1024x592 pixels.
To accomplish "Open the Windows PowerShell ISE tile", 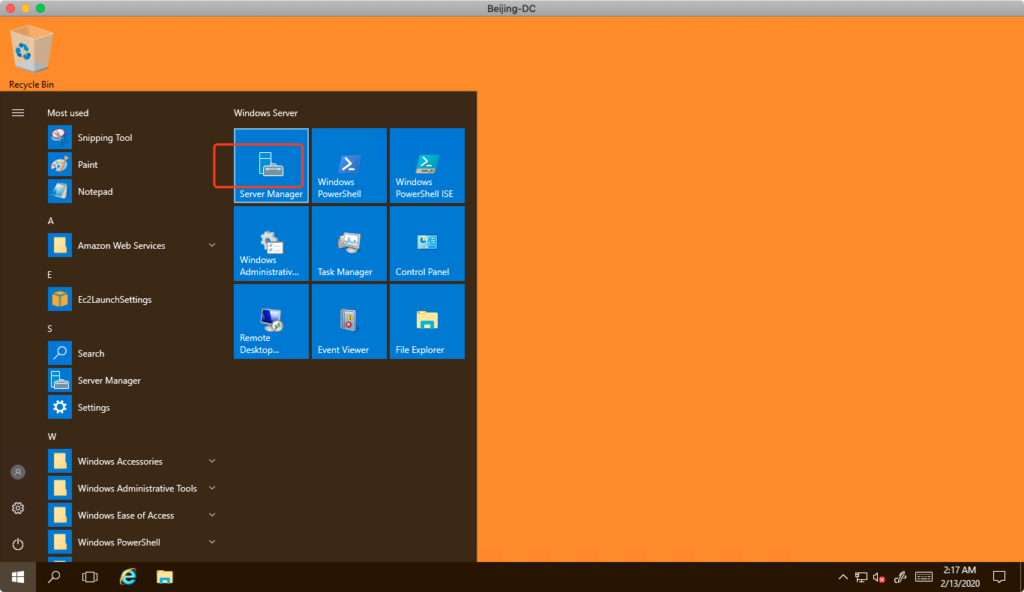I will [427, 166].
